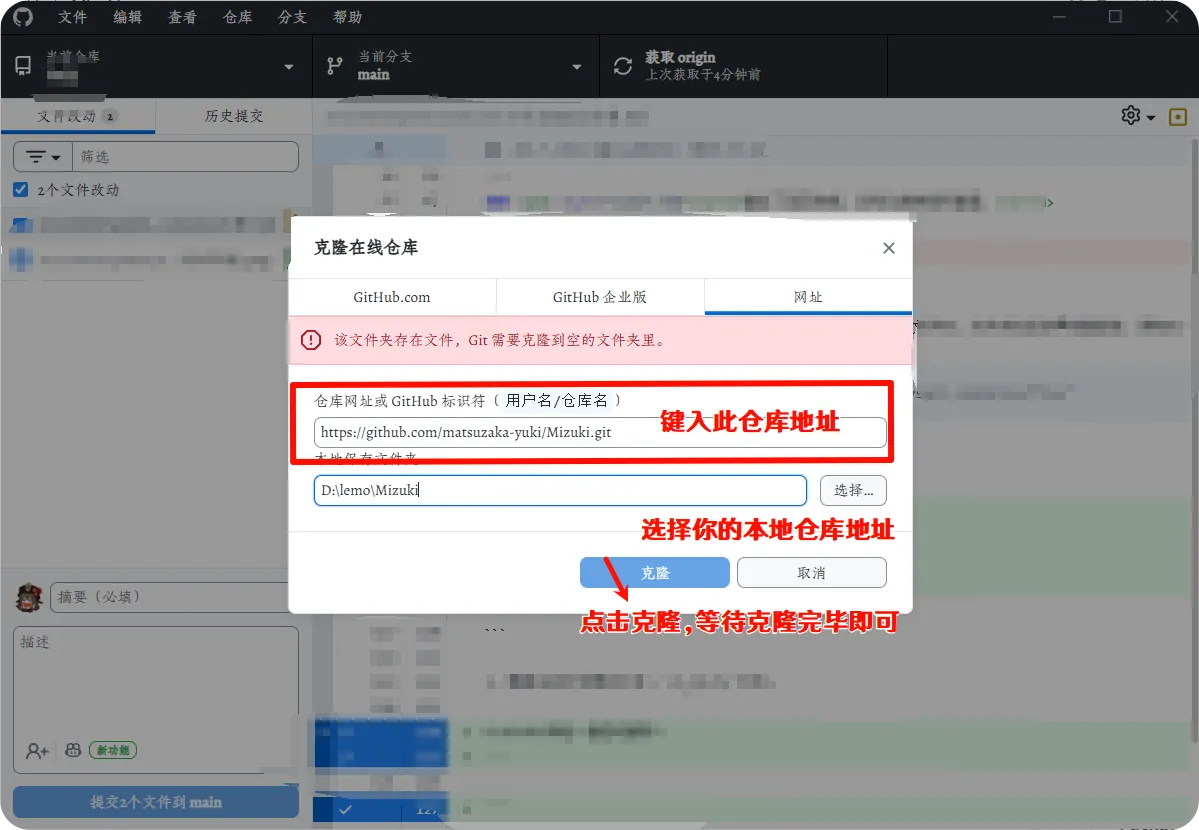Select the GitHub 企业版 tab
Viewport: 1199px width, 830px height.
[600, 297]
